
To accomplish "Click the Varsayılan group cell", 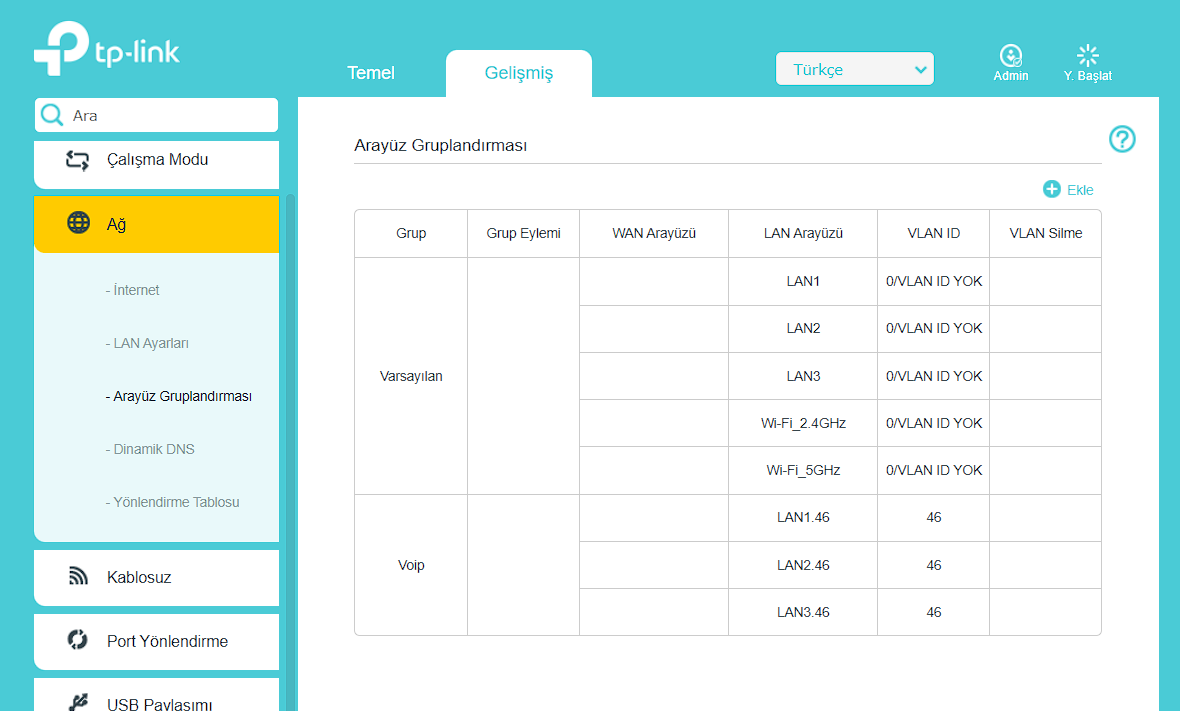I will pos(411,376).
